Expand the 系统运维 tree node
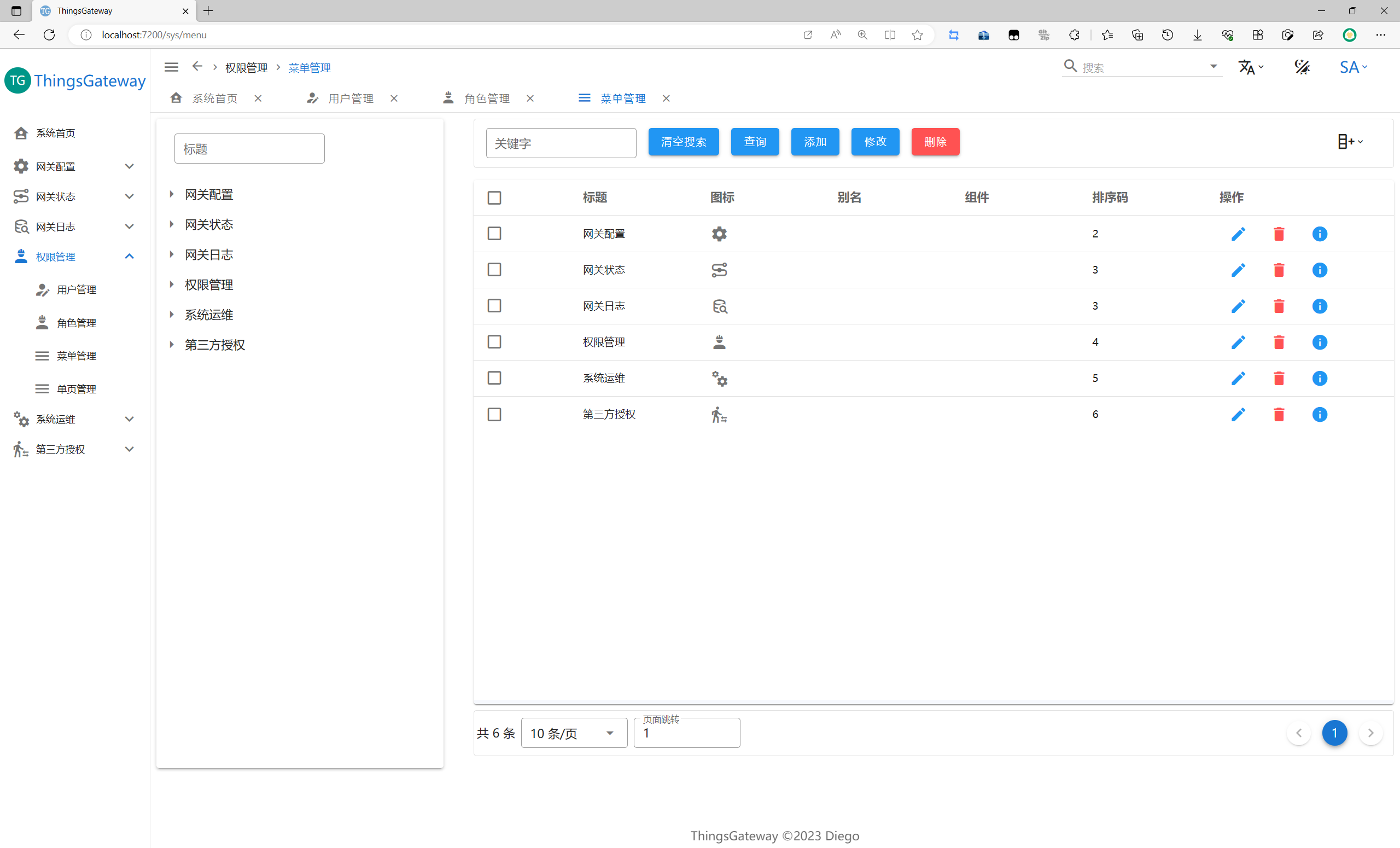1400x848 pixels. coord(171,314)
